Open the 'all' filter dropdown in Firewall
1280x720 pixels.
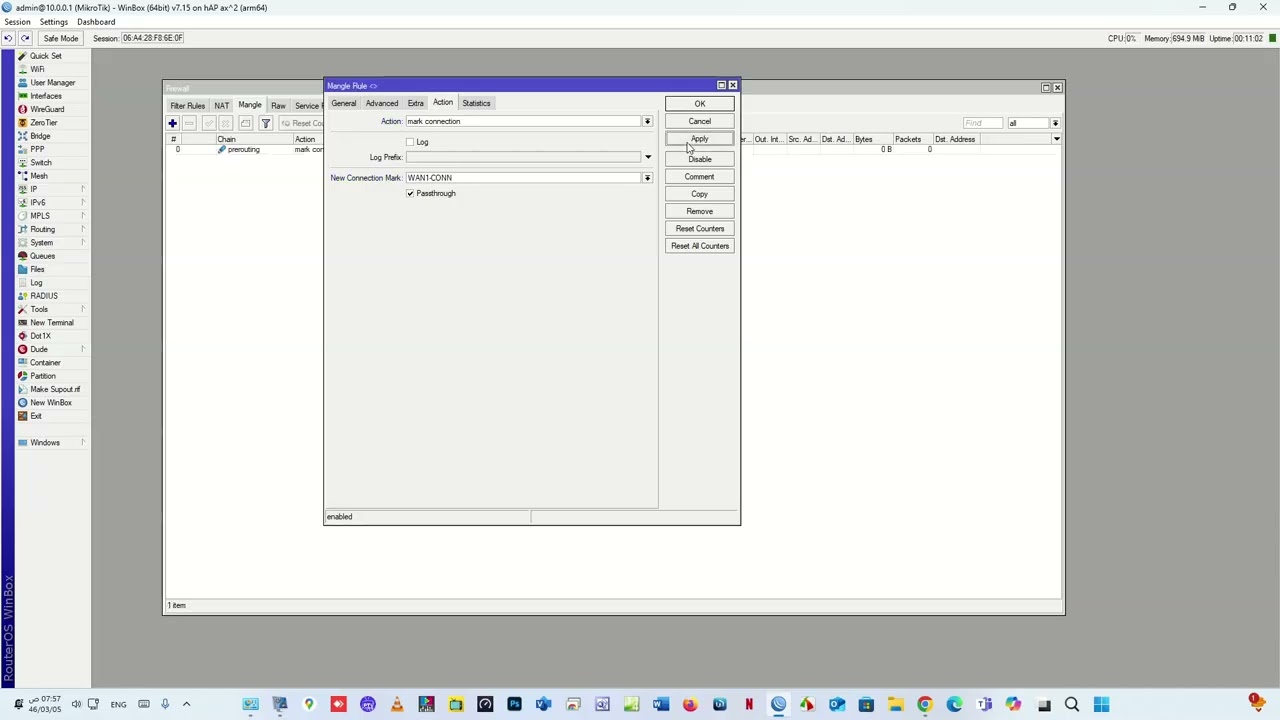click(1055, 123)
